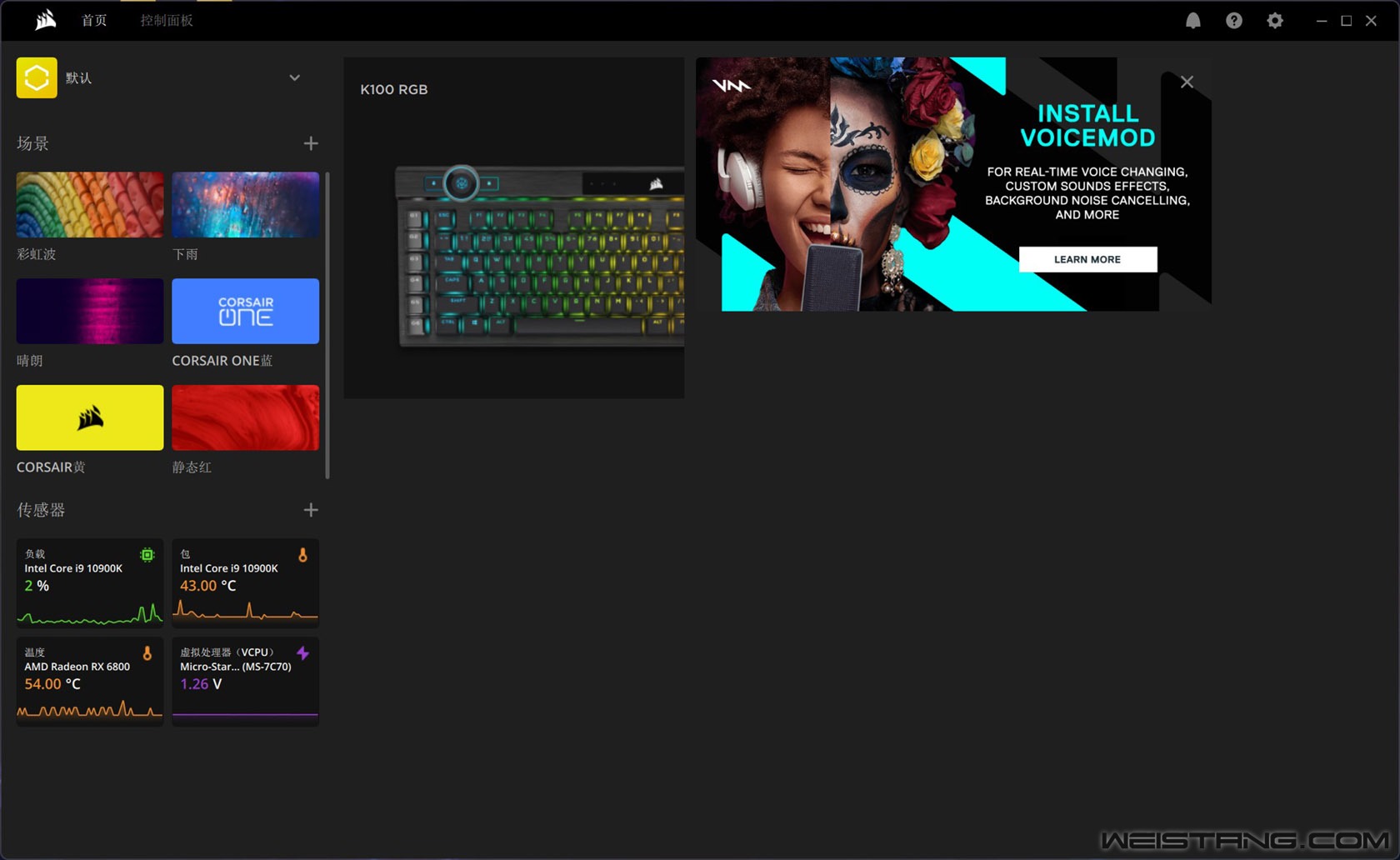Open AMD Radeon RX 6800 temperature card
Screen dimensions: 1400x860
pyautogui.click(x=90, y=682)
